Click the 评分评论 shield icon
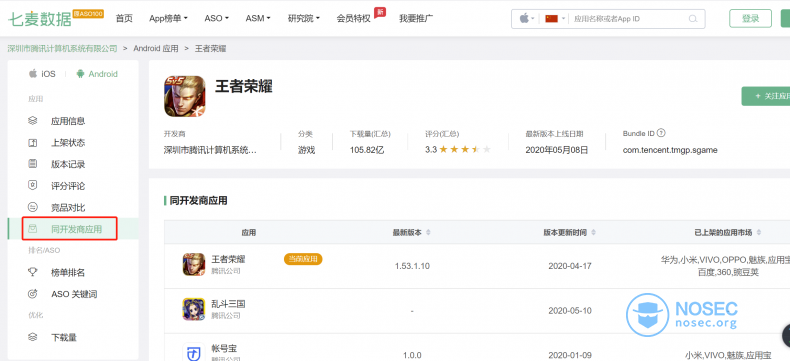The height and width of the screenshot is (361, 790). [x=33, y=186]
